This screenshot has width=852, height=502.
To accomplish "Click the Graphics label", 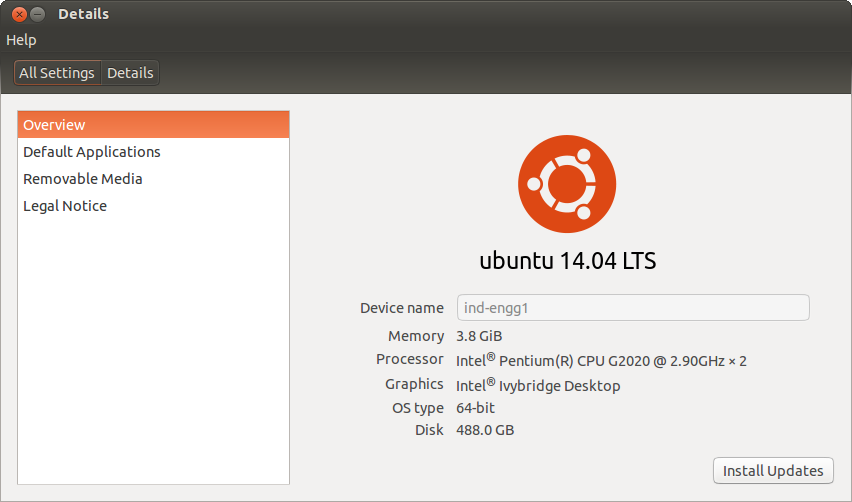I will point(414,384).
